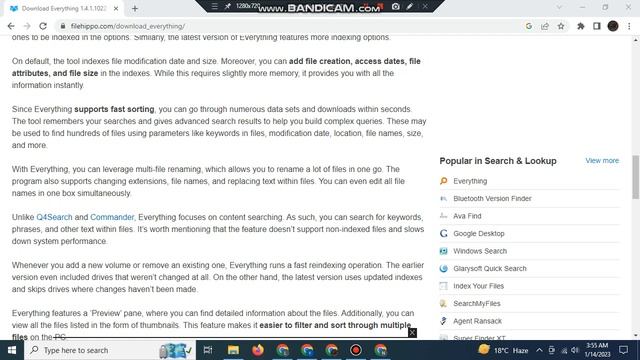Open the Agent Ransack link
640x360 pixels.
pyautogui.click(x=478, y=321)
